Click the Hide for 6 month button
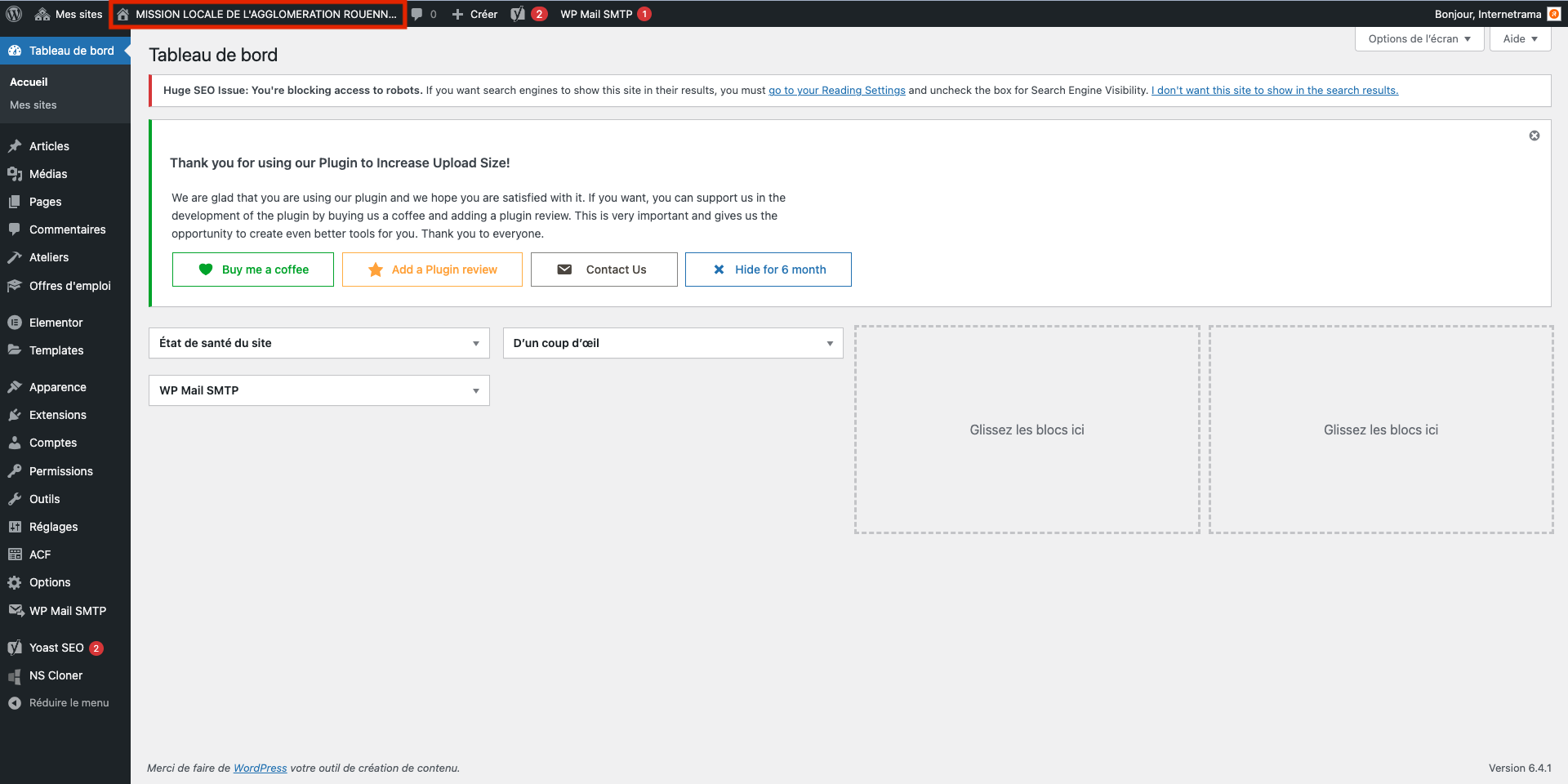This screenshot has width=1568, height=784. pos(768,269)
